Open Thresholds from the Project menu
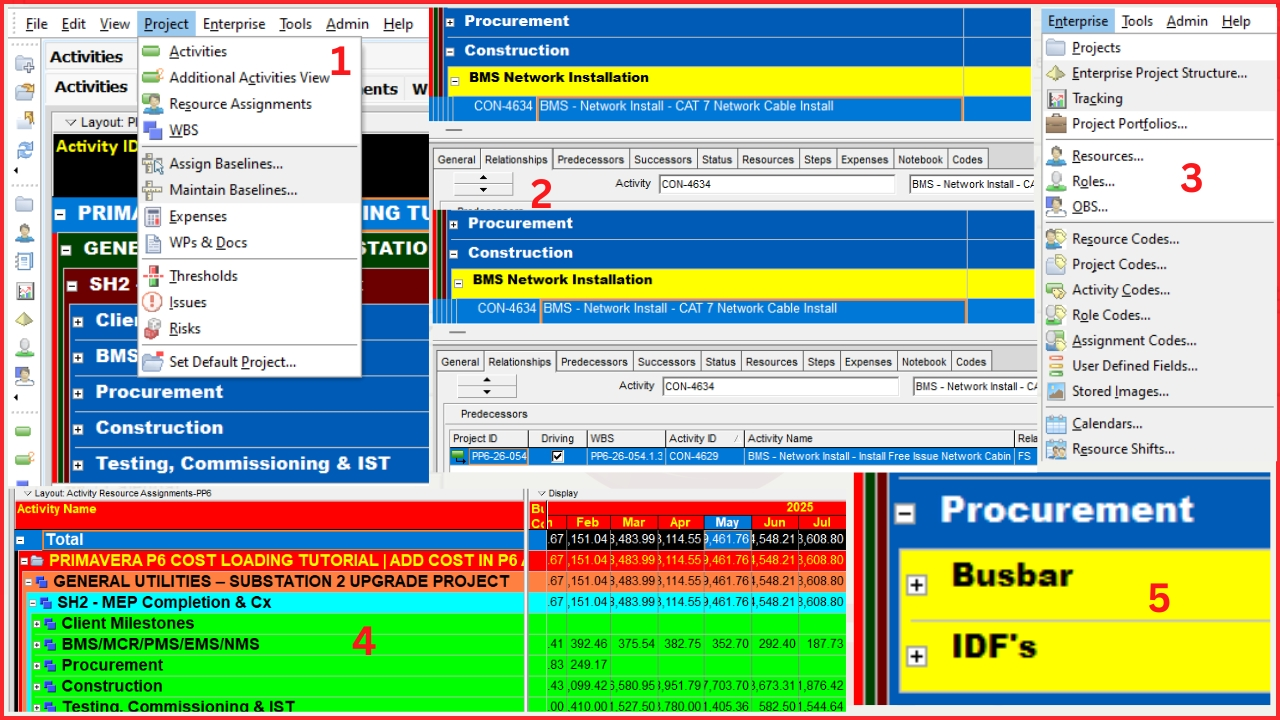 (x=203, y=276)
